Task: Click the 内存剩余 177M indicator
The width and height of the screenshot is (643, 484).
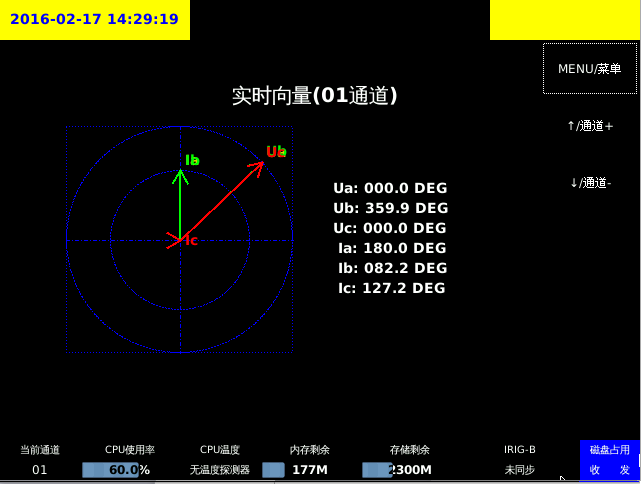Action: [x=297, y=470]
